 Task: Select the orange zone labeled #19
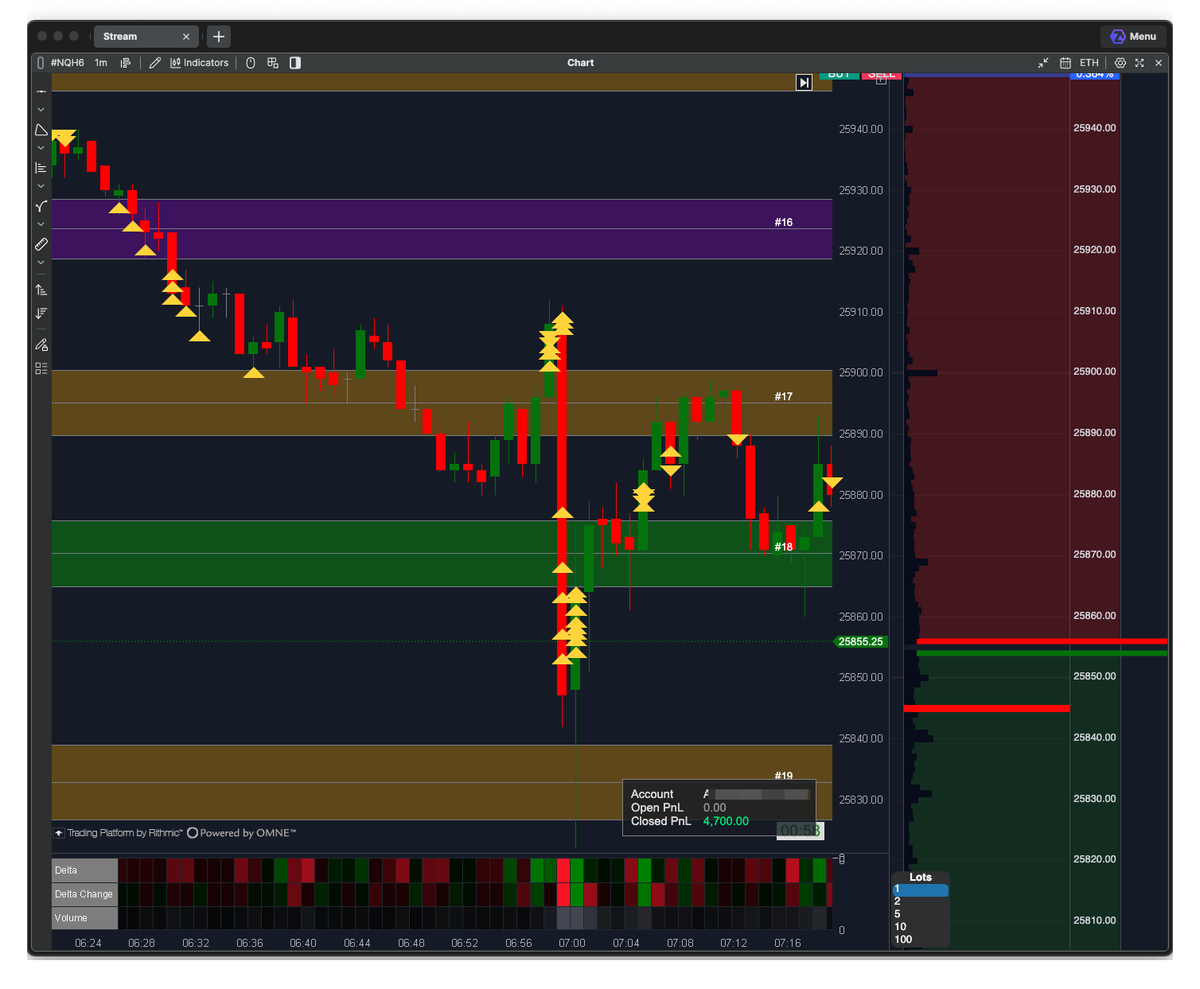point(442,782)
